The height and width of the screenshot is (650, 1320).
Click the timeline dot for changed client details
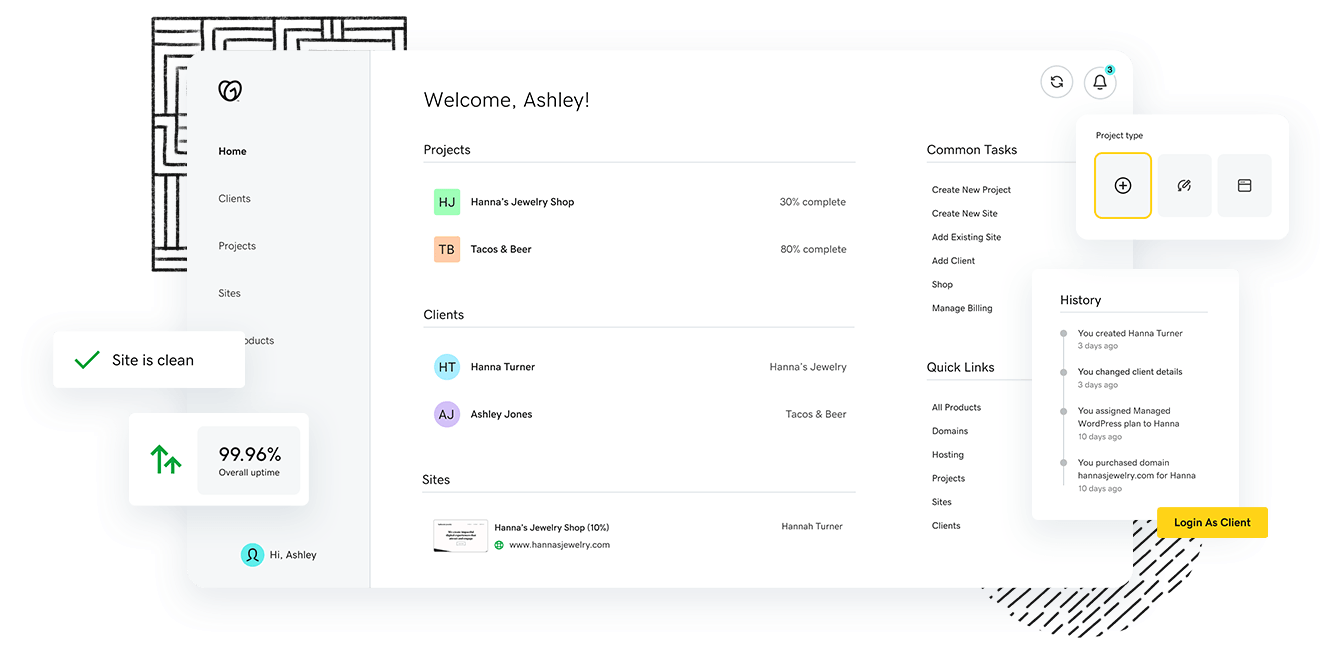[x=1063, y=372]
